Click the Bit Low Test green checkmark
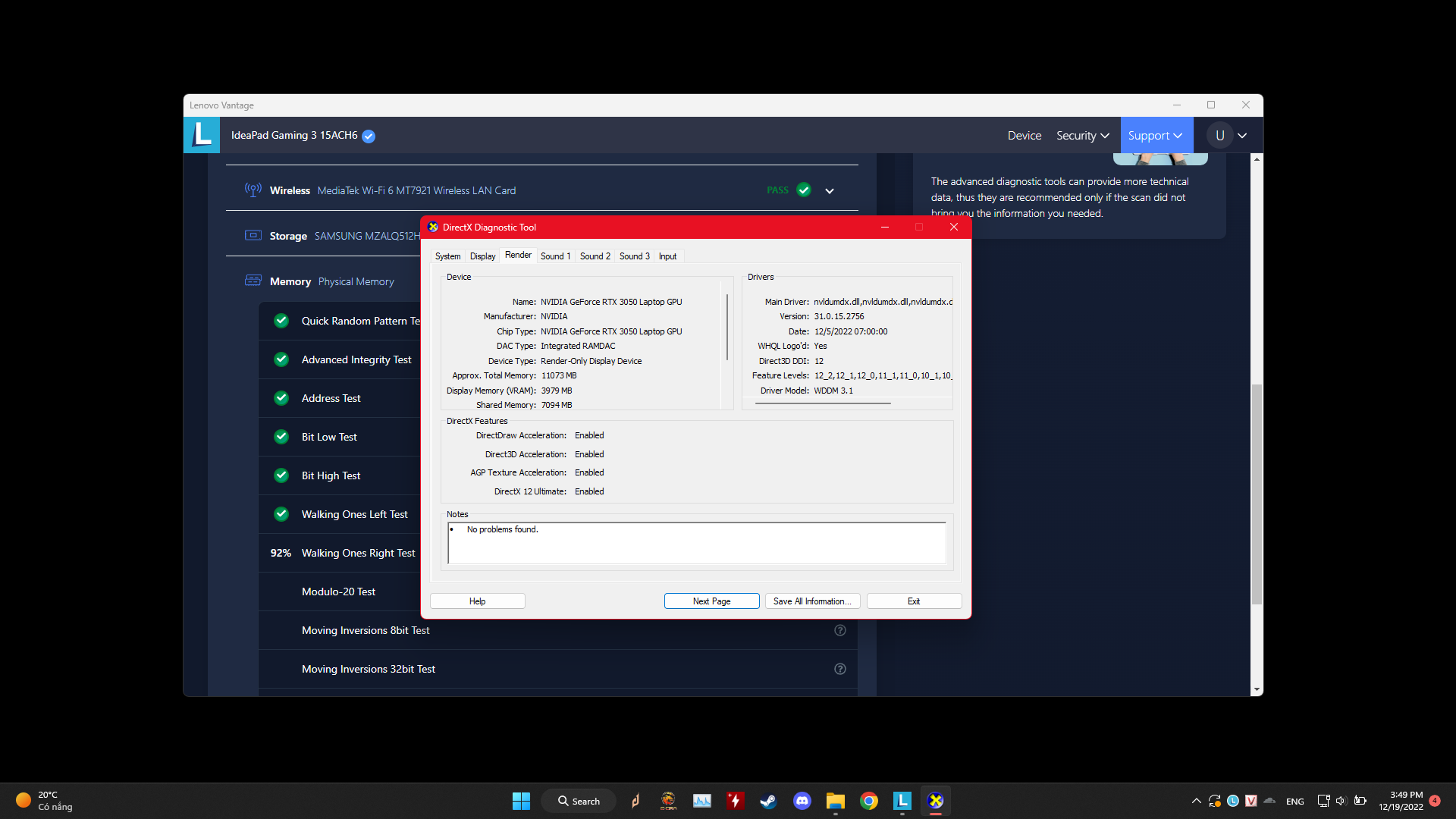The height and width of the screenshot is (819, 1456). pyautogui.click(x=281, y=437)
